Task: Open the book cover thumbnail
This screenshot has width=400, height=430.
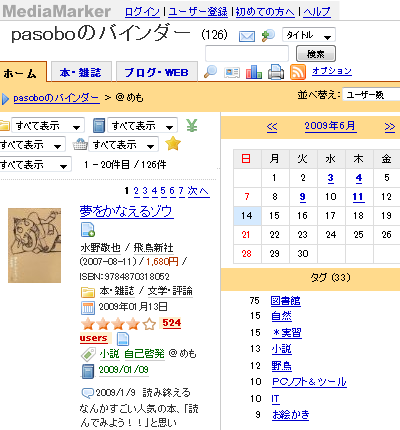Action: click(x=35, y=246)
